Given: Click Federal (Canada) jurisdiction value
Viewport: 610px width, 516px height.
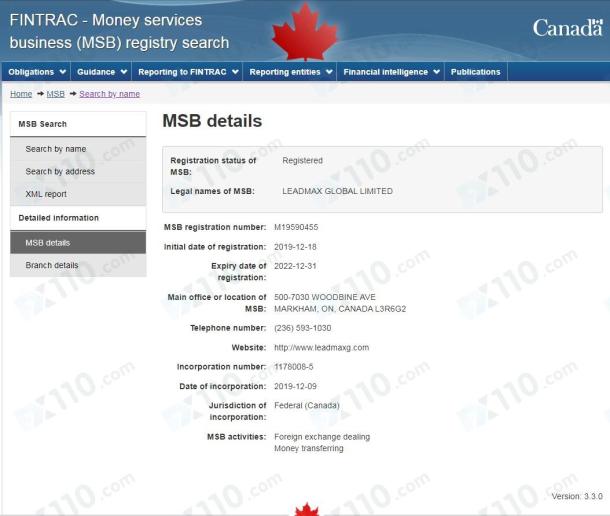Looking at the screenshot, I should 307,405.
